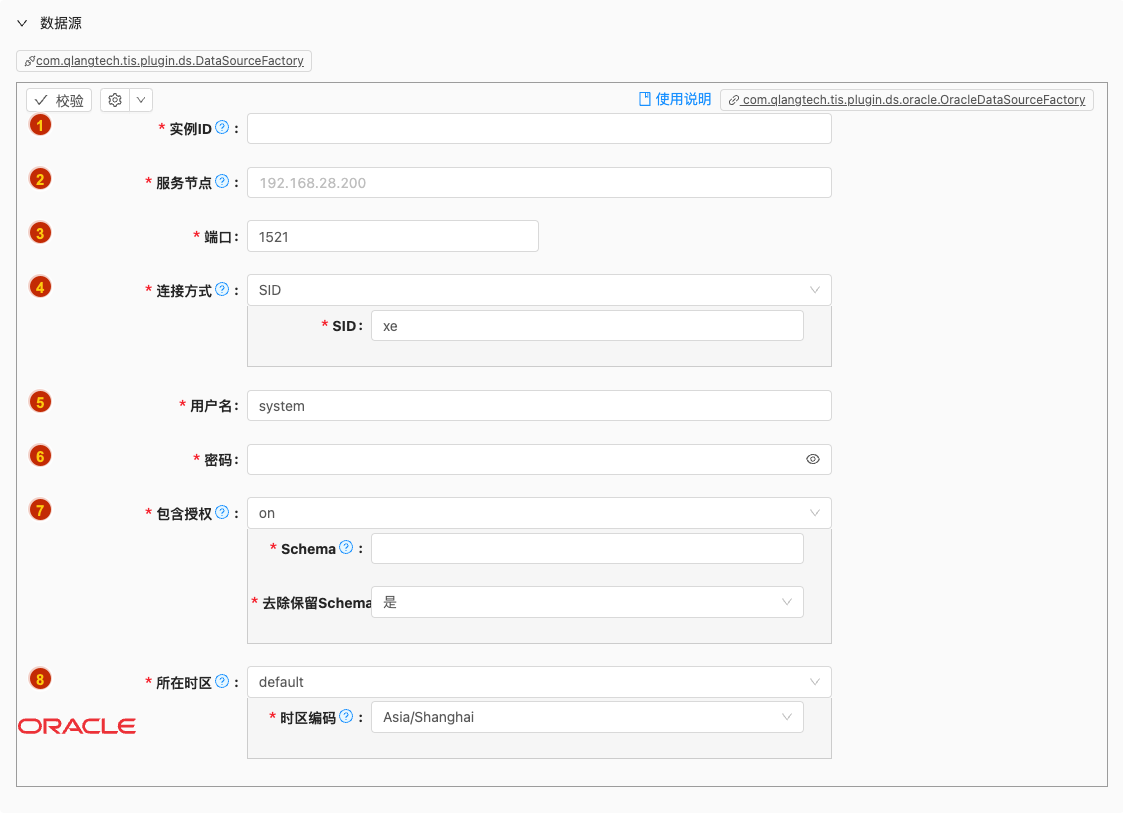
Task: Open the 使用说明 usage link
Action: [x=675, y=99]
